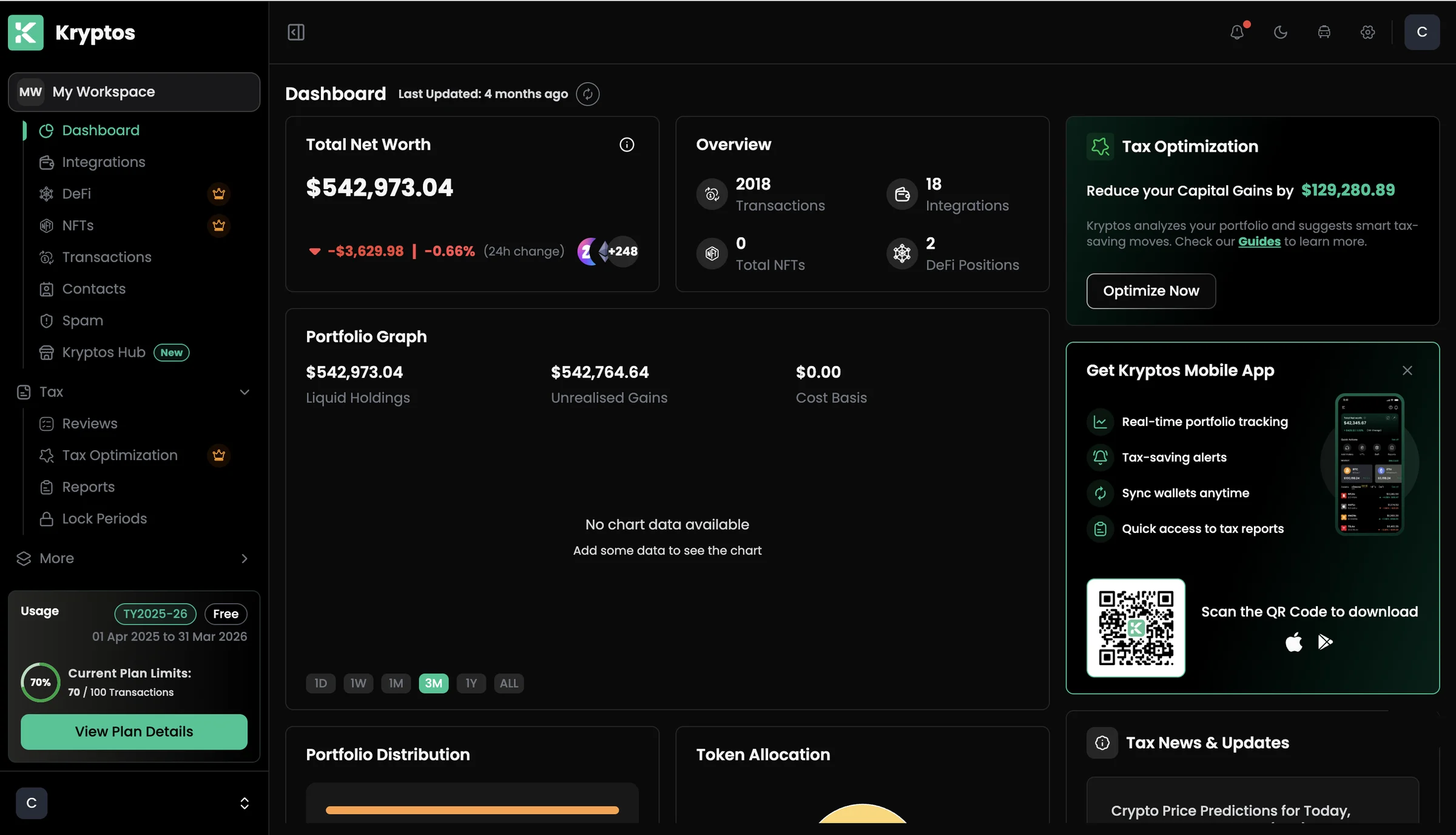The width and height of the screenshot is (1456, 835).
Task: Click the 70% usage progress ring
Action: click(41, 682)
